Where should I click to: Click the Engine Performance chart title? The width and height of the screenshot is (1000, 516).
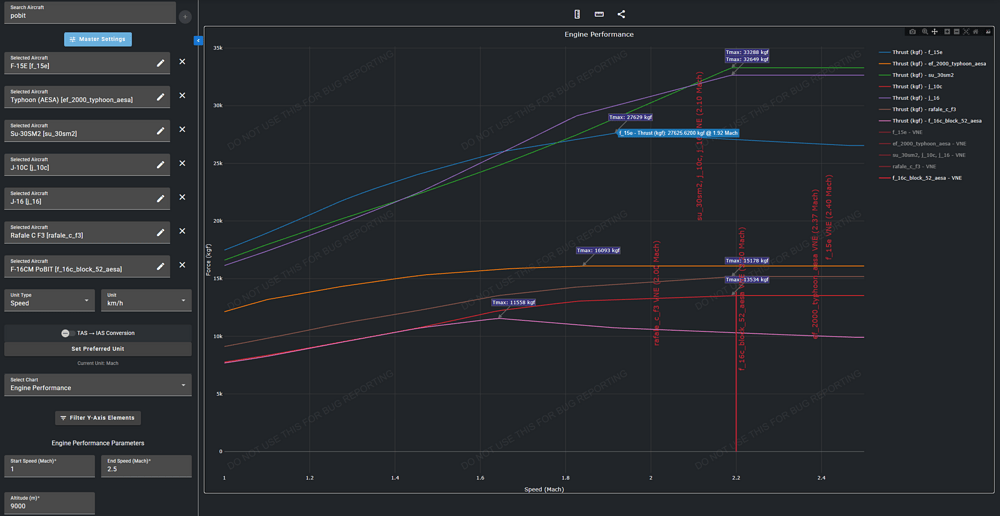point(599,34)
